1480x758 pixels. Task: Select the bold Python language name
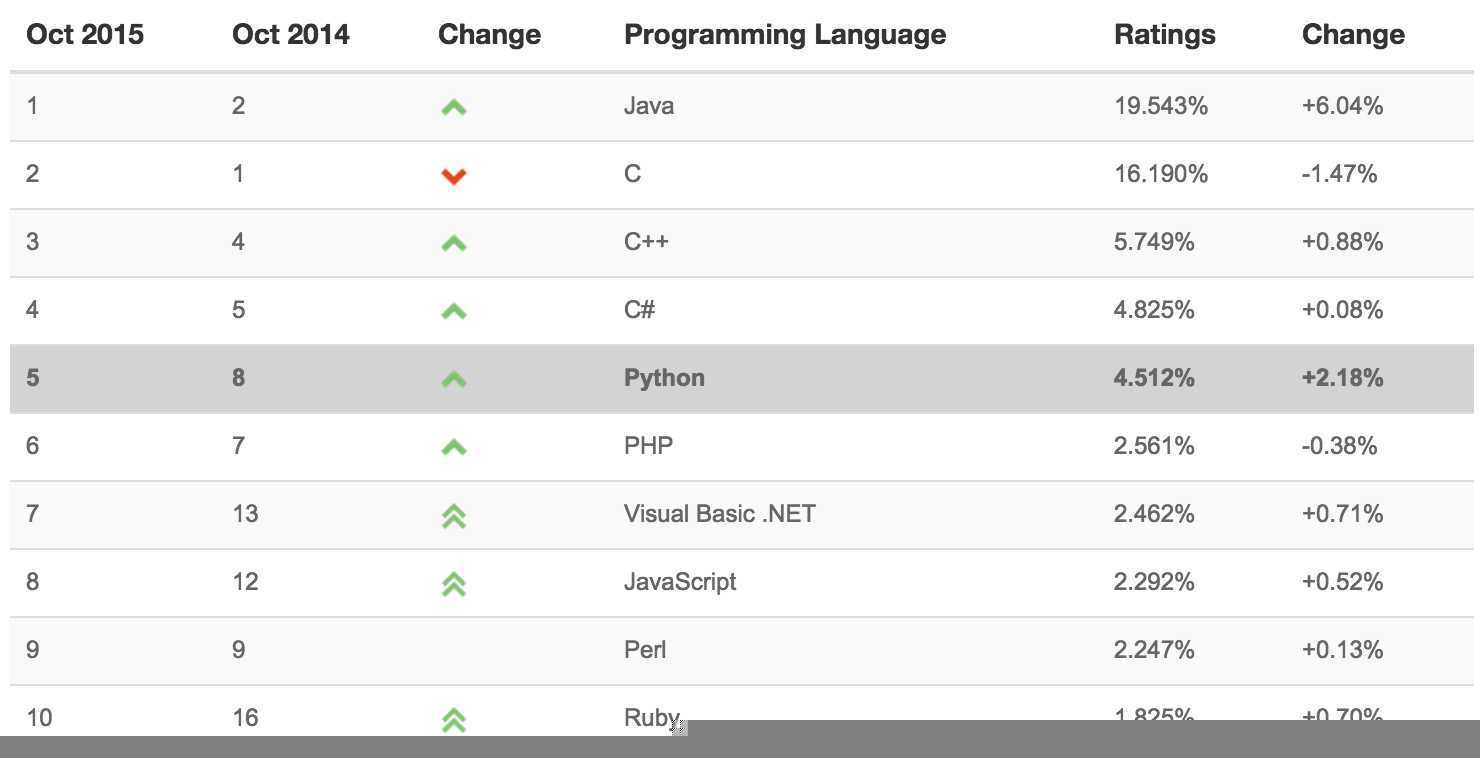coord(664,378)
